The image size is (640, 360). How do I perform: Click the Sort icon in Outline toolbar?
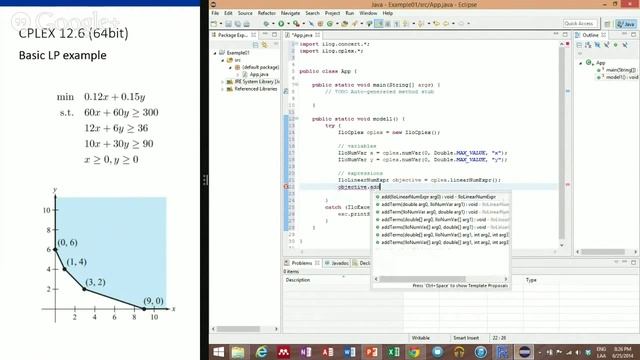(588, 45)
